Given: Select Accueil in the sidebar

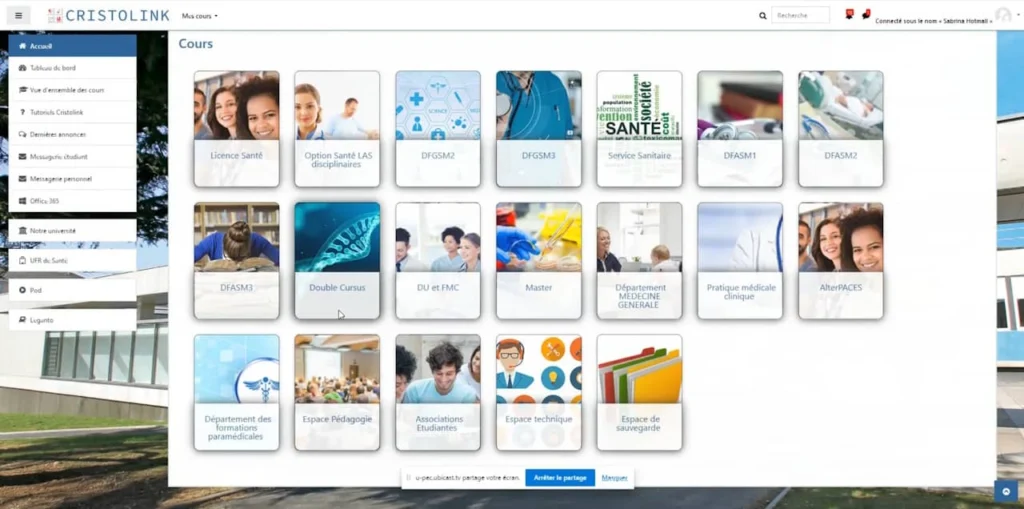Looking at the screenshot, I should [x=72, y=46].
